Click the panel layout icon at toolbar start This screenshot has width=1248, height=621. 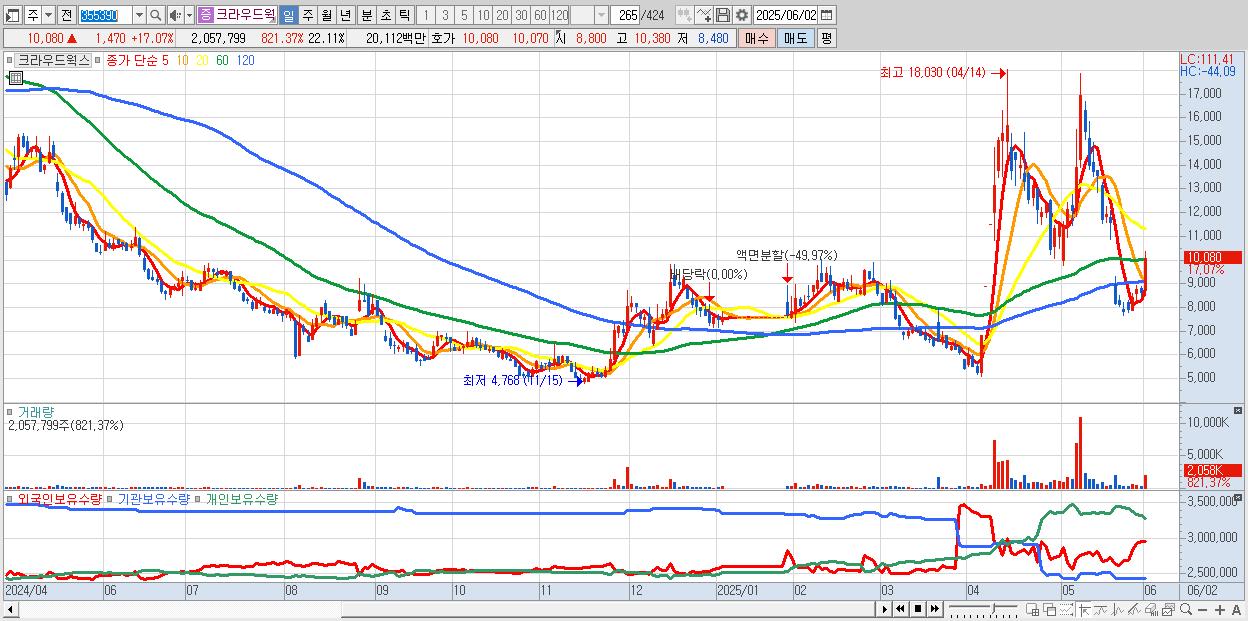pyautogui.click(x=12, y=15)
